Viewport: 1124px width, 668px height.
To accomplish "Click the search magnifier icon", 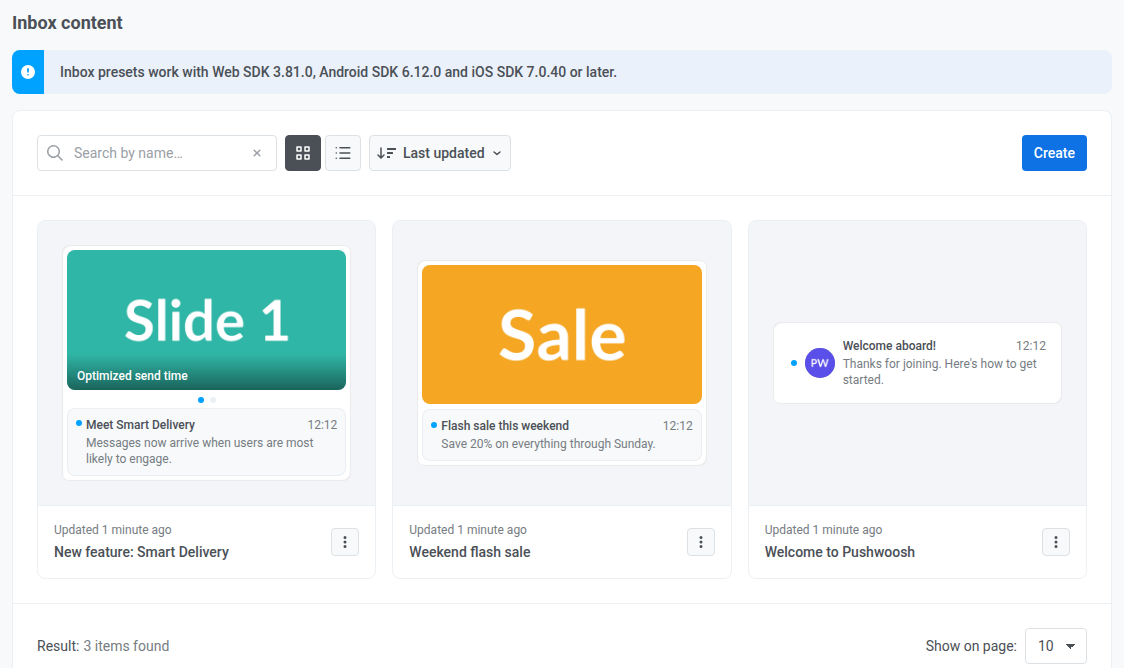I will click(54, 153).
